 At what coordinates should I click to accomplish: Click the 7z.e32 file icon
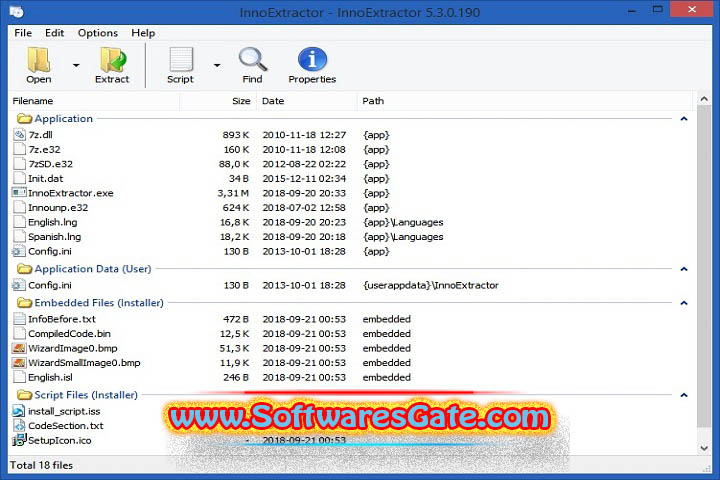pyautogui.click(x=19, y=149)
